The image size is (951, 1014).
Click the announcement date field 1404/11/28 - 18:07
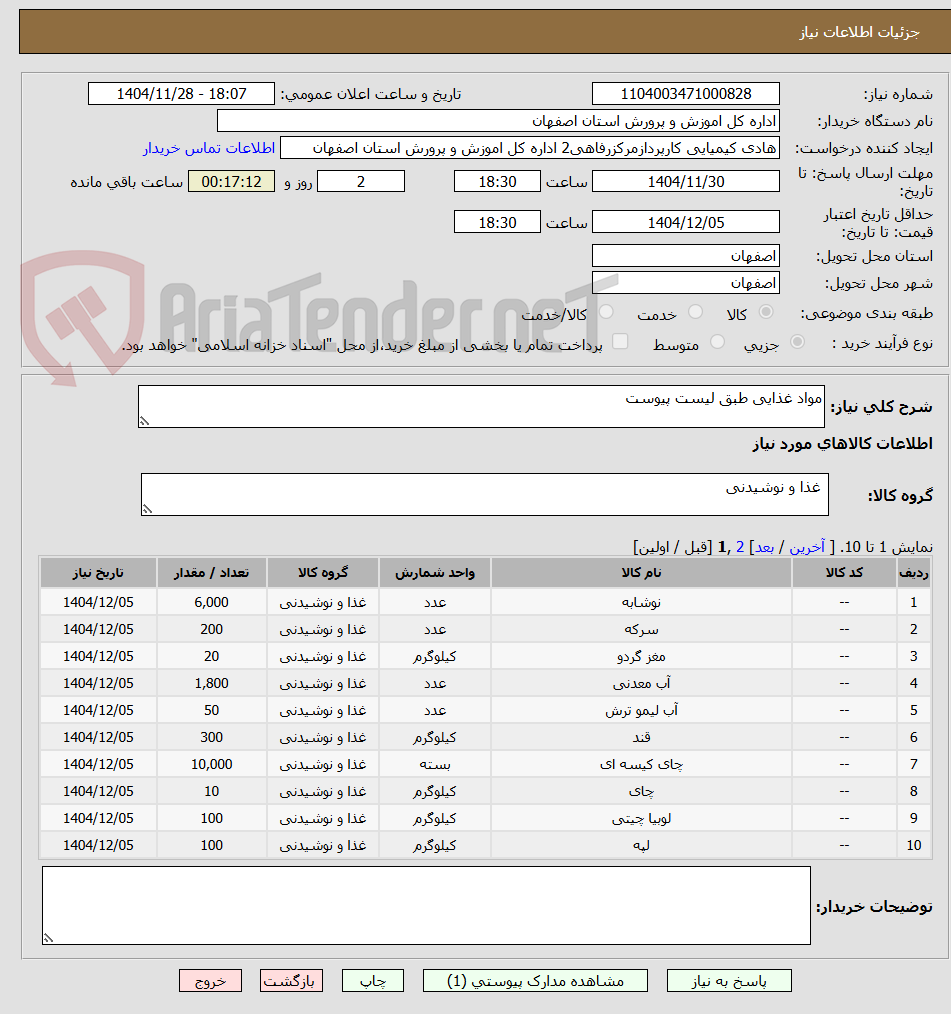181,94
